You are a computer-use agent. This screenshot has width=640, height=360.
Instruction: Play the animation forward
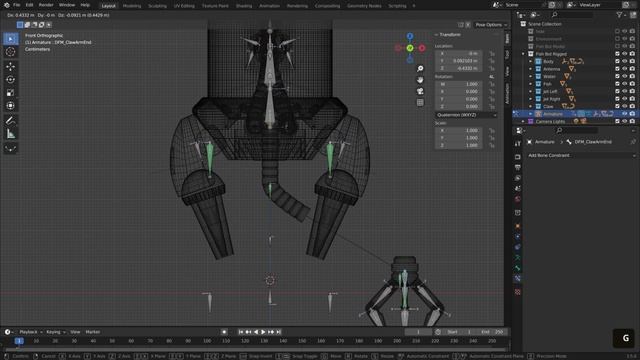click(x=263, y=332)
